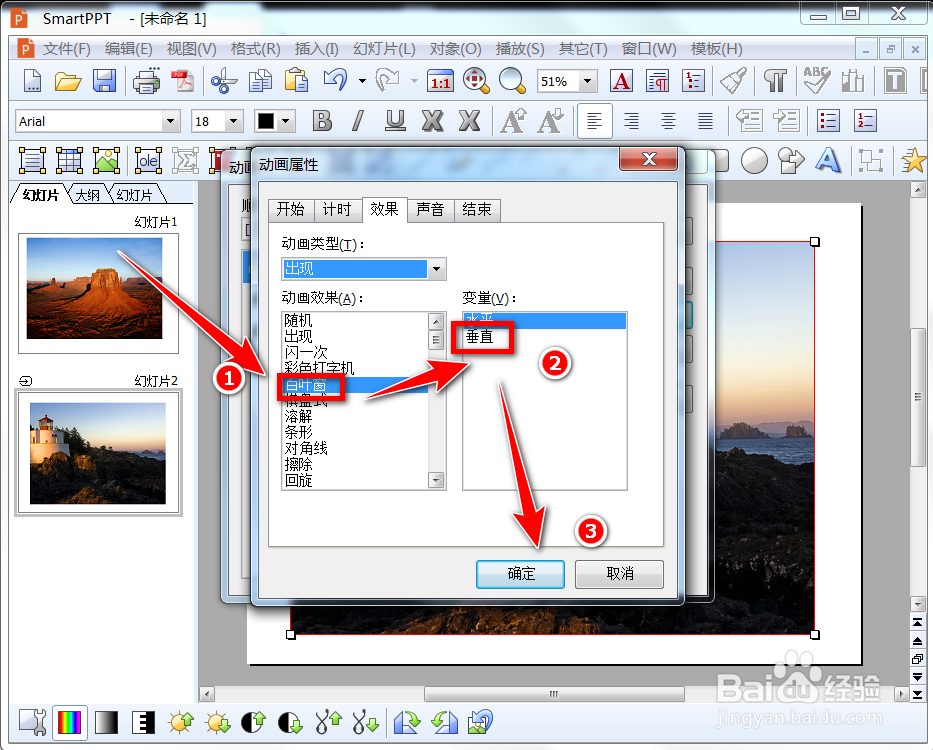Switch to 结束 tab
The image size is (933, 750).
pyautogui.click(x=477, y=210)
